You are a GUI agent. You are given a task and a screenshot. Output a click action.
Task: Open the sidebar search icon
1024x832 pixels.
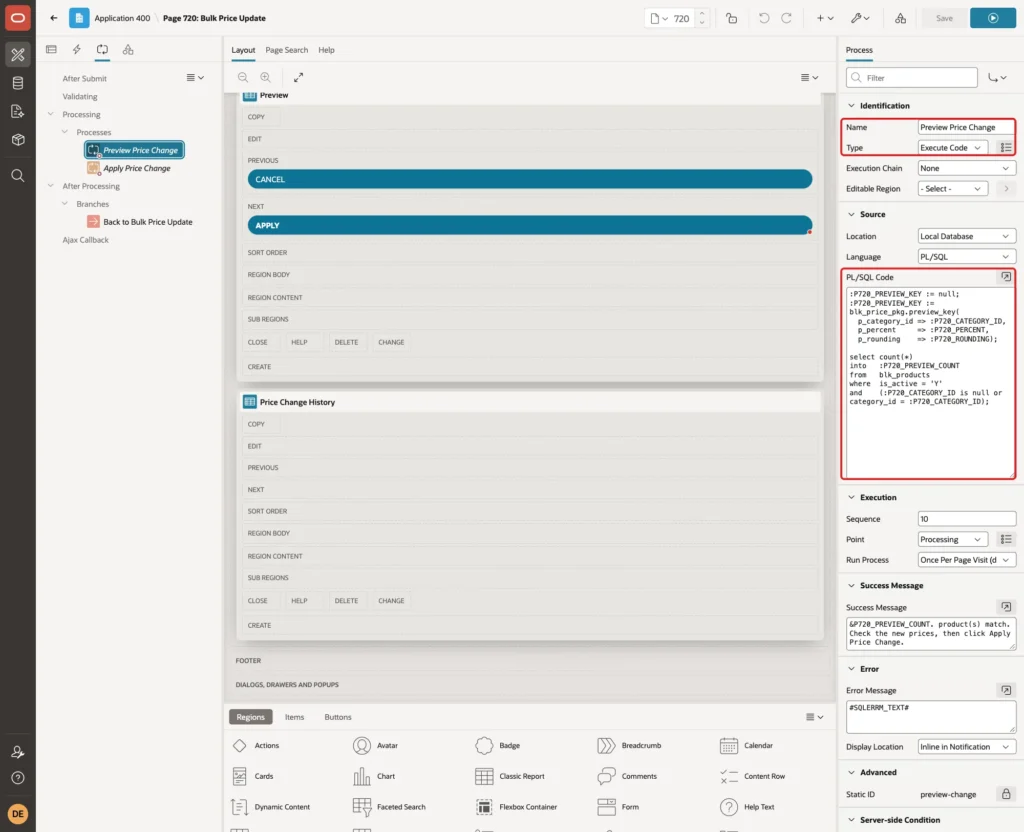[18, 176]
